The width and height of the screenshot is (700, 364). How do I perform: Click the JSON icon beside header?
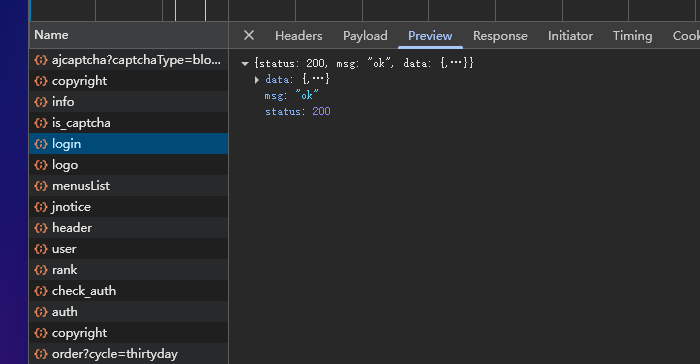pos(41,228)
